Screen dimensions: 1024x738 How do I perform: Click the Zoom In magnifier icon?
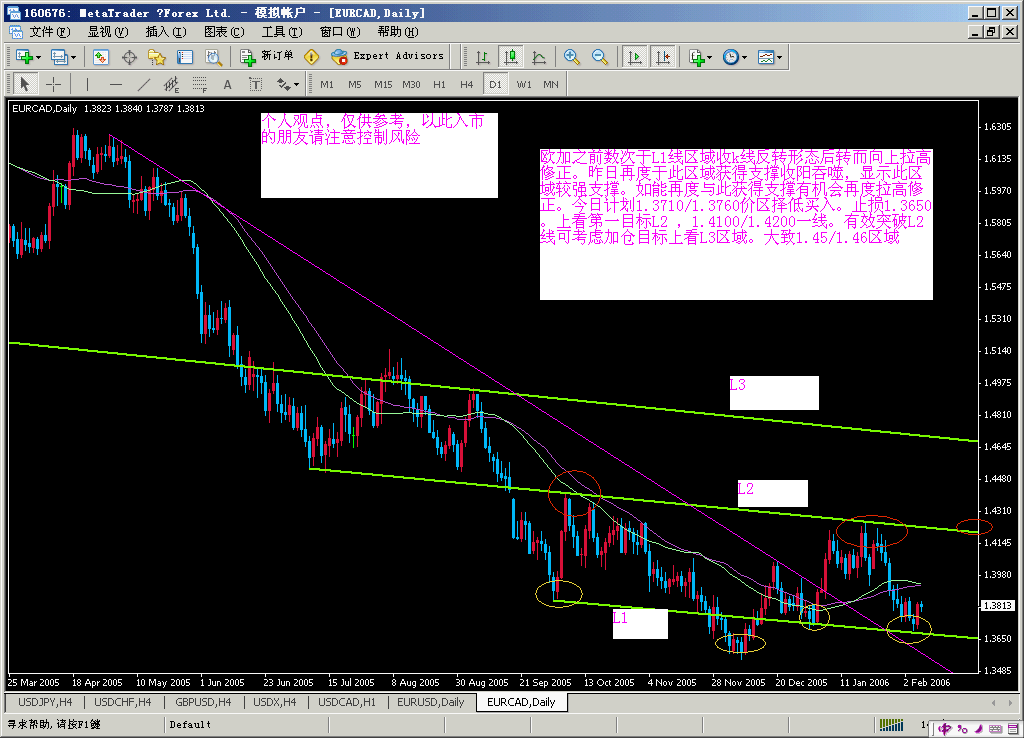tap(571, 57)
